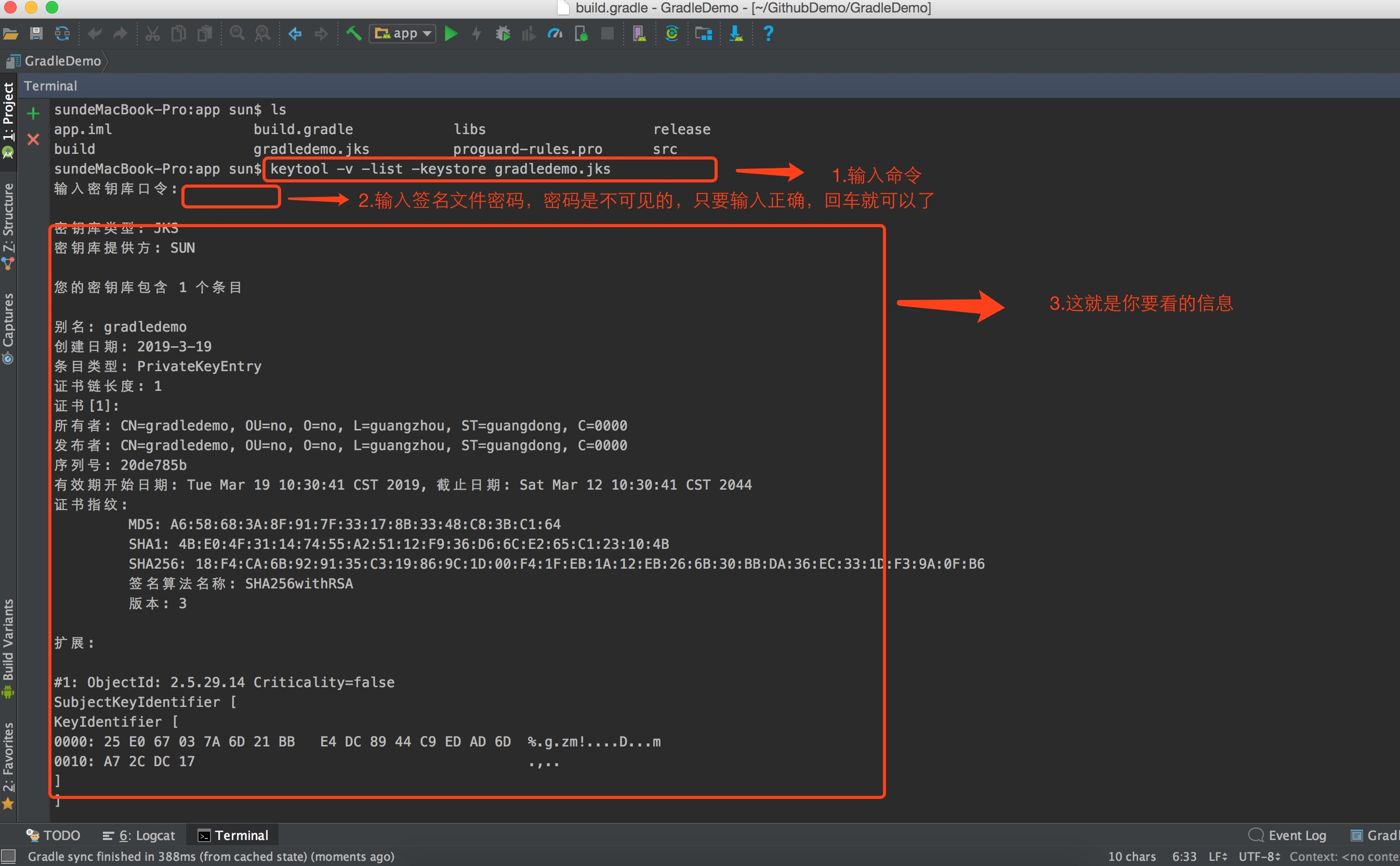Open the TODO tool window
The width and height of the screenshot is (1400, 866).
53,835
